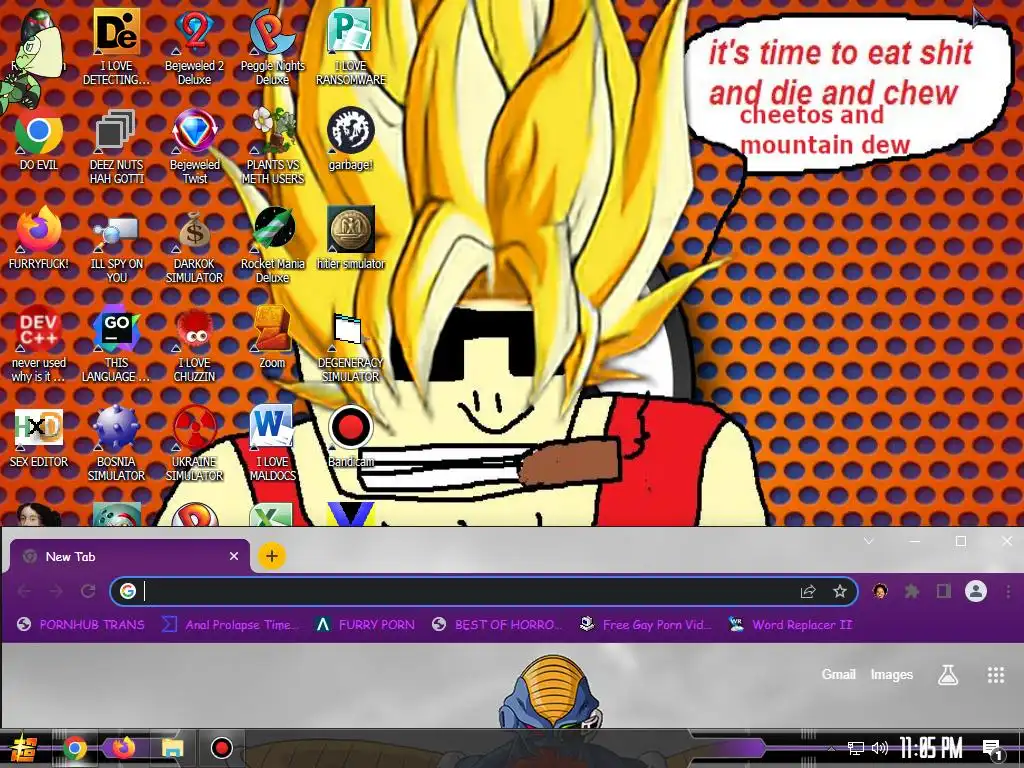Open the network tray icon
The height and width of the screenshot is (768, 1024).
tap(856, 748)
